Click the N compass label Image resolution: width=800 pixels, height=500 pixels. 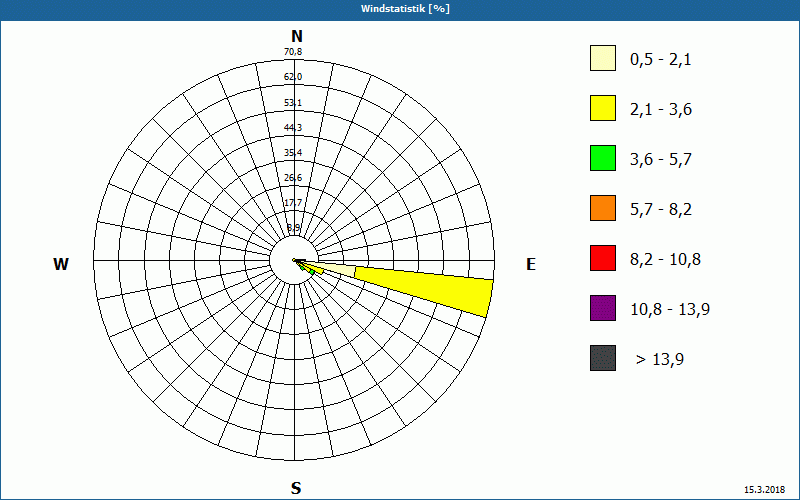coord(297,37)
